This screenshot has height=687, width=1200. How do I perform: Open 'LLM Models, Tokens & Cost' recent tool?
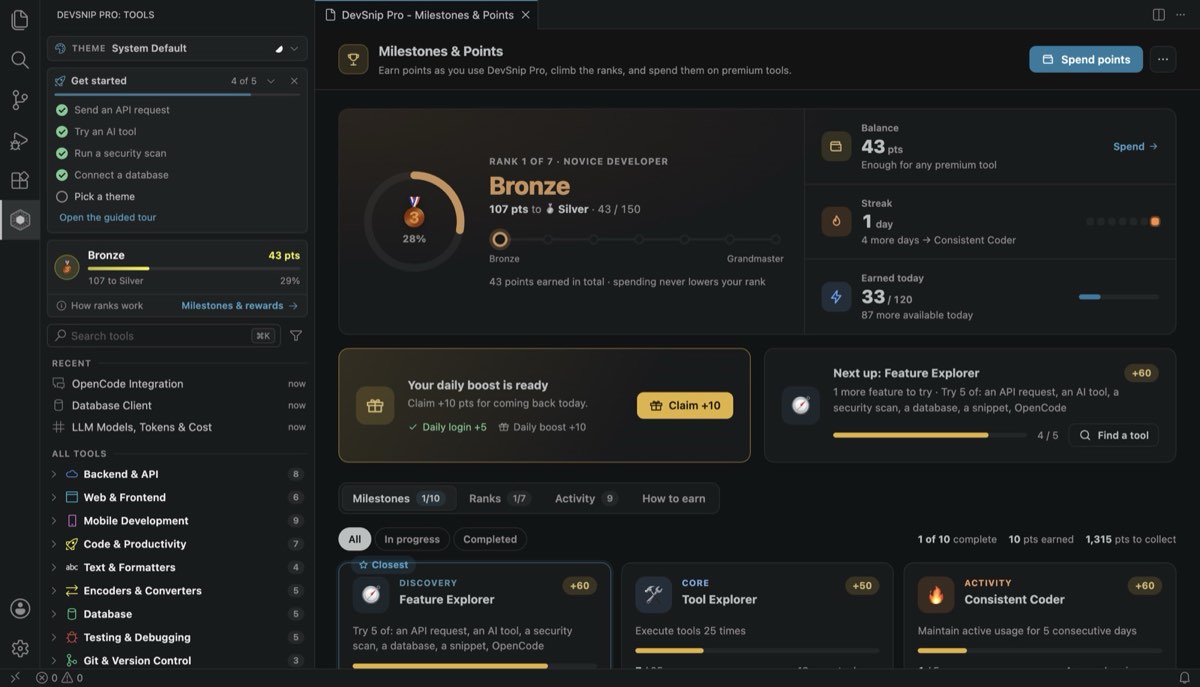pyautogui.click(x=177, y=427)
